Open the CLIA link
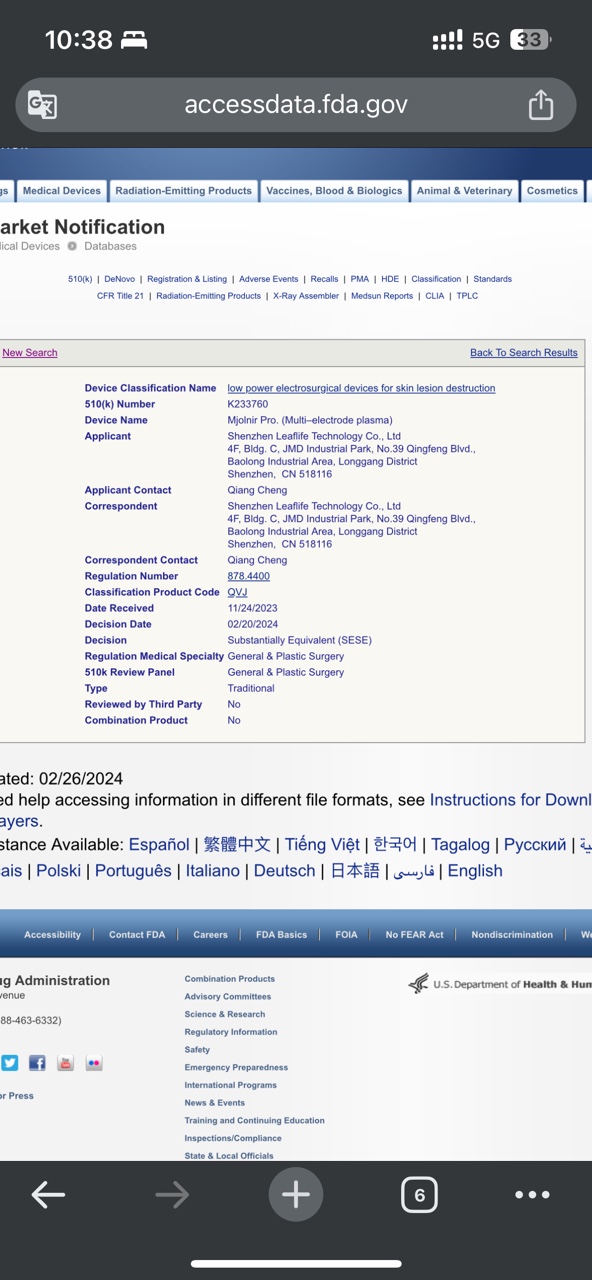This screenshot has width=592, height=1280. (434, 296)
